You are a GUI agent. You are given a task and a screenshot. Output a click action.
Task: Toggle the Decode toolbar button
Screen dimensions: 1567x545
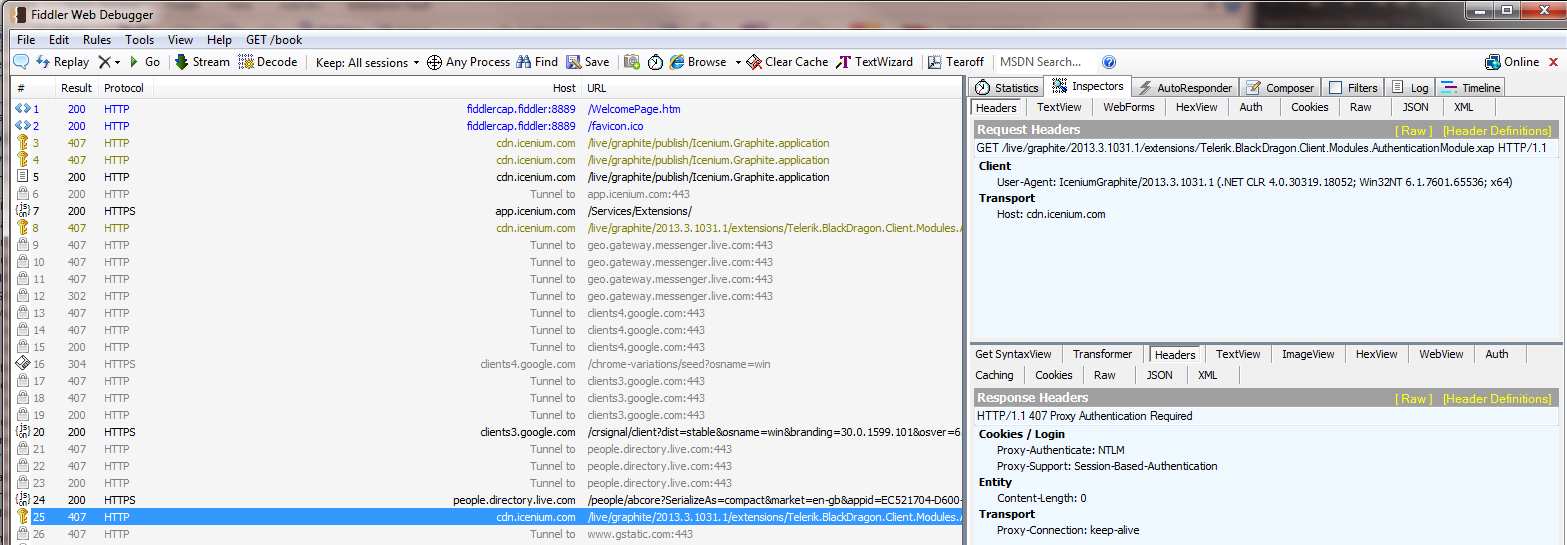pos(267,62)
